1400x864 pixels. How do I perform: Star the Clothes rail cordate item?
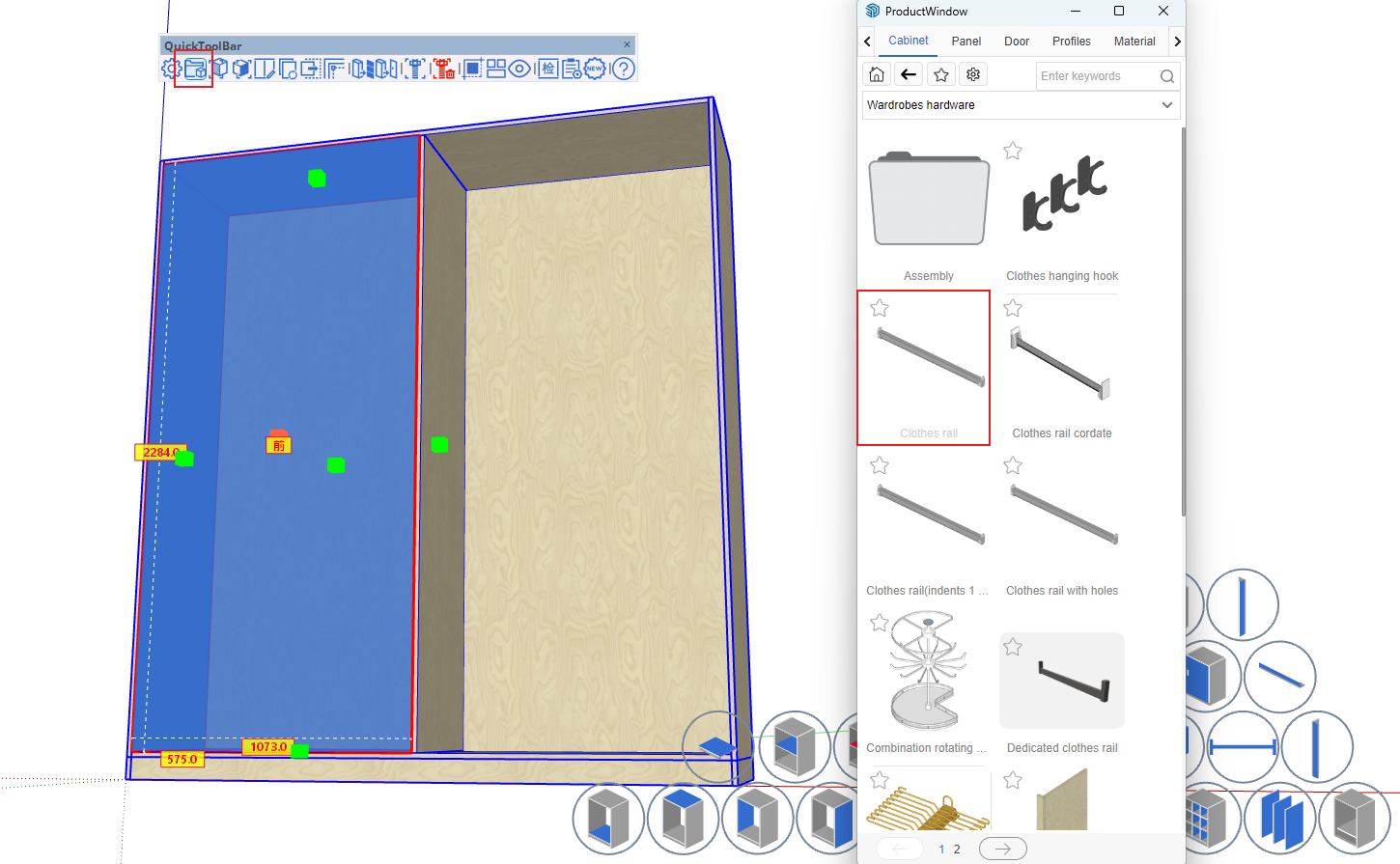click(1013, 308)
